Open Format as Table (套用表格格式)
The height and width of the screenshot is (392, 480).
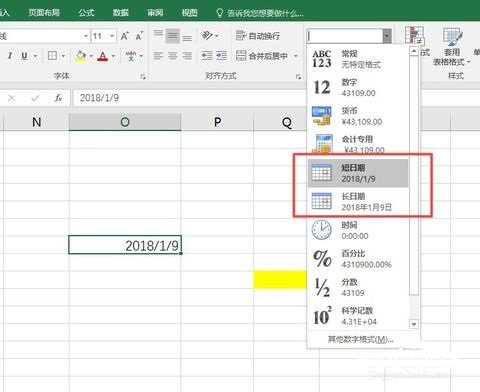click(452, 47)
